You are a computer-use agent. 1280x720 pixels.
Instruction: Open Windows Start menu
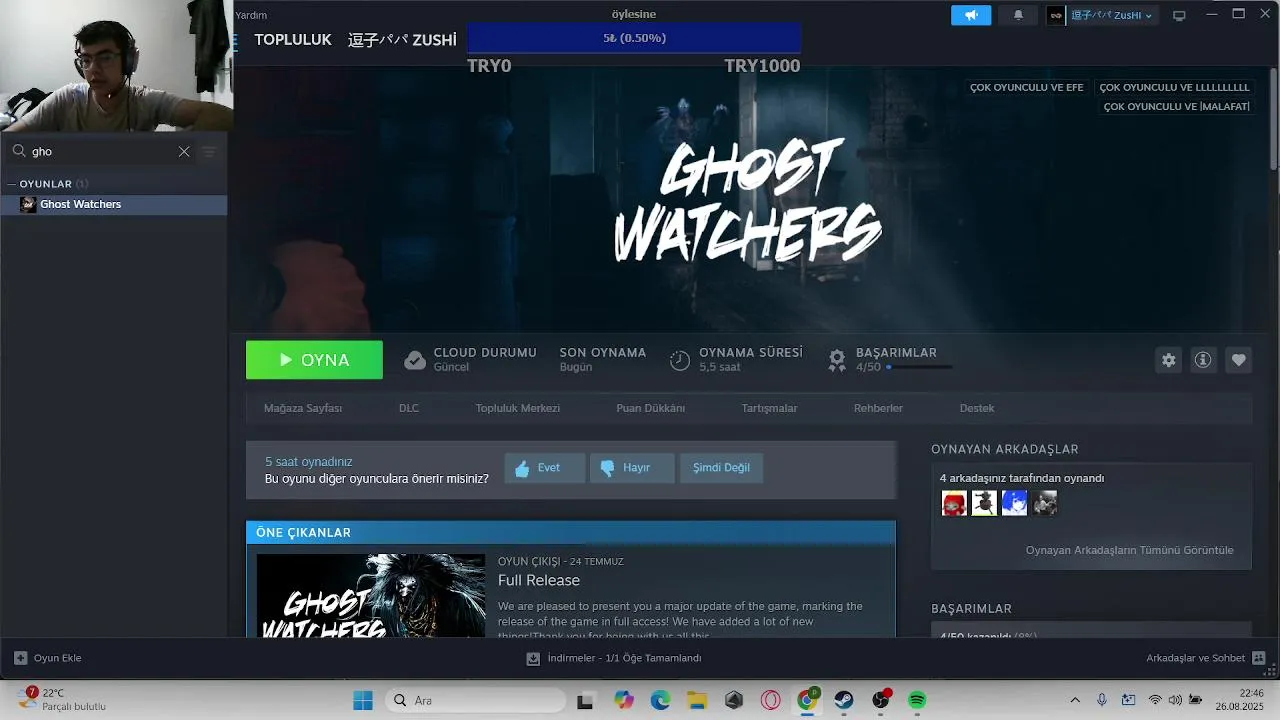[x=362, y=700]
